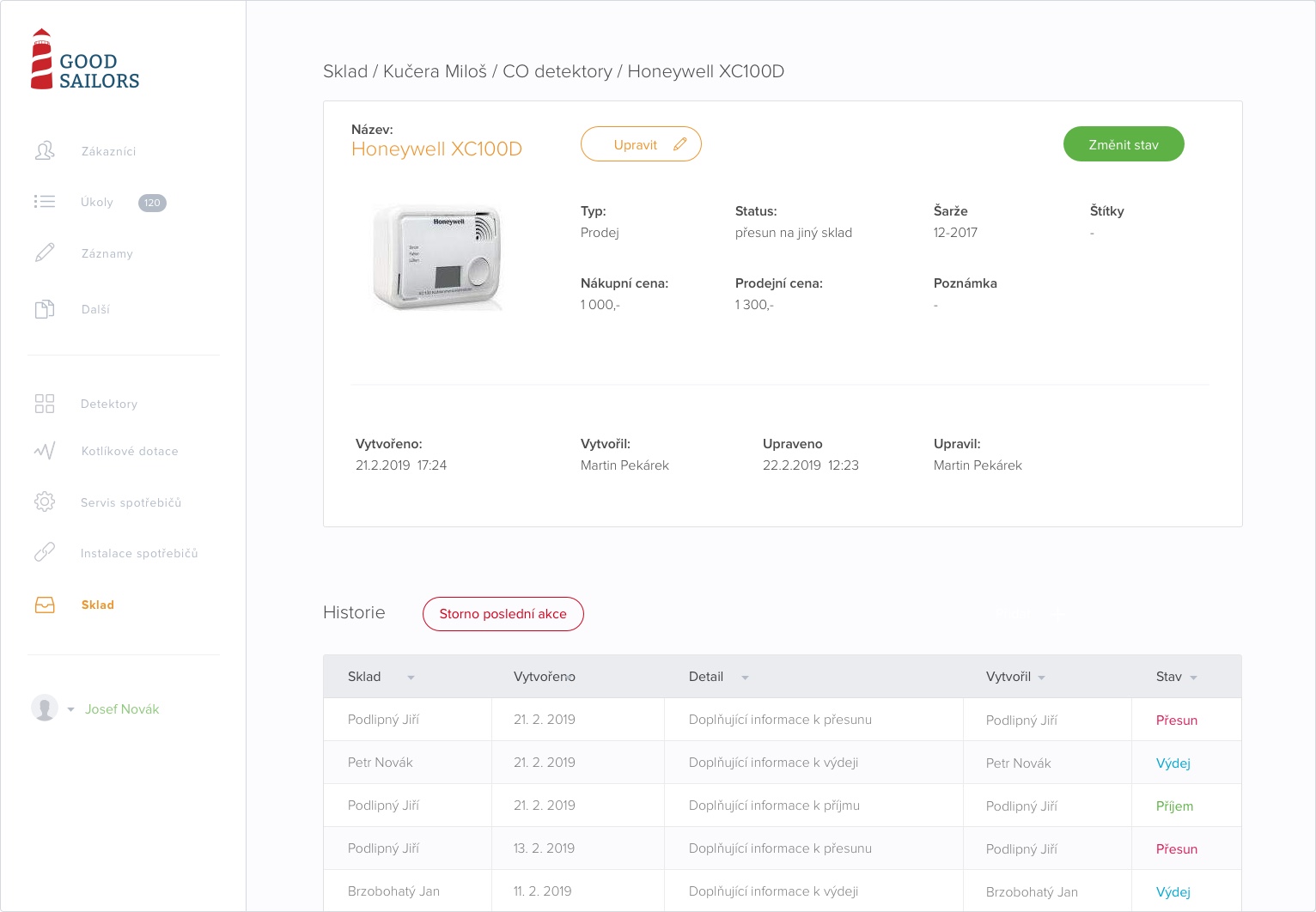Click the Vytvořeno column header
1316x912 pixels.
coord(545,677)
